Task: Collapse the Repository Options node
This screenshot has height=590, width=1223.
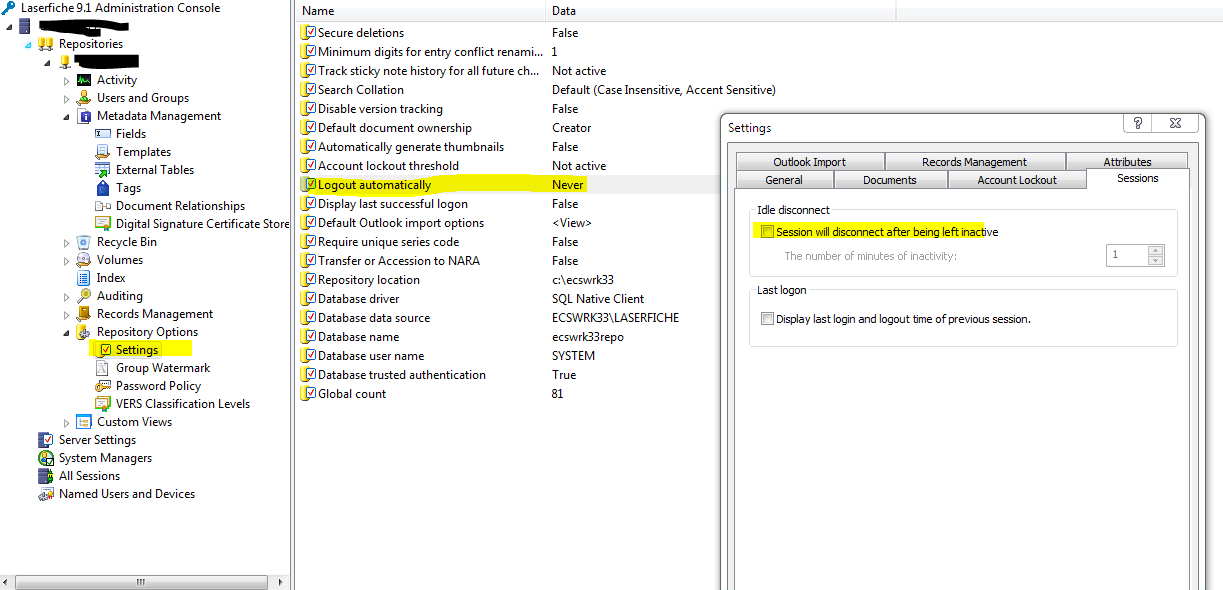Action: point(67,332)
